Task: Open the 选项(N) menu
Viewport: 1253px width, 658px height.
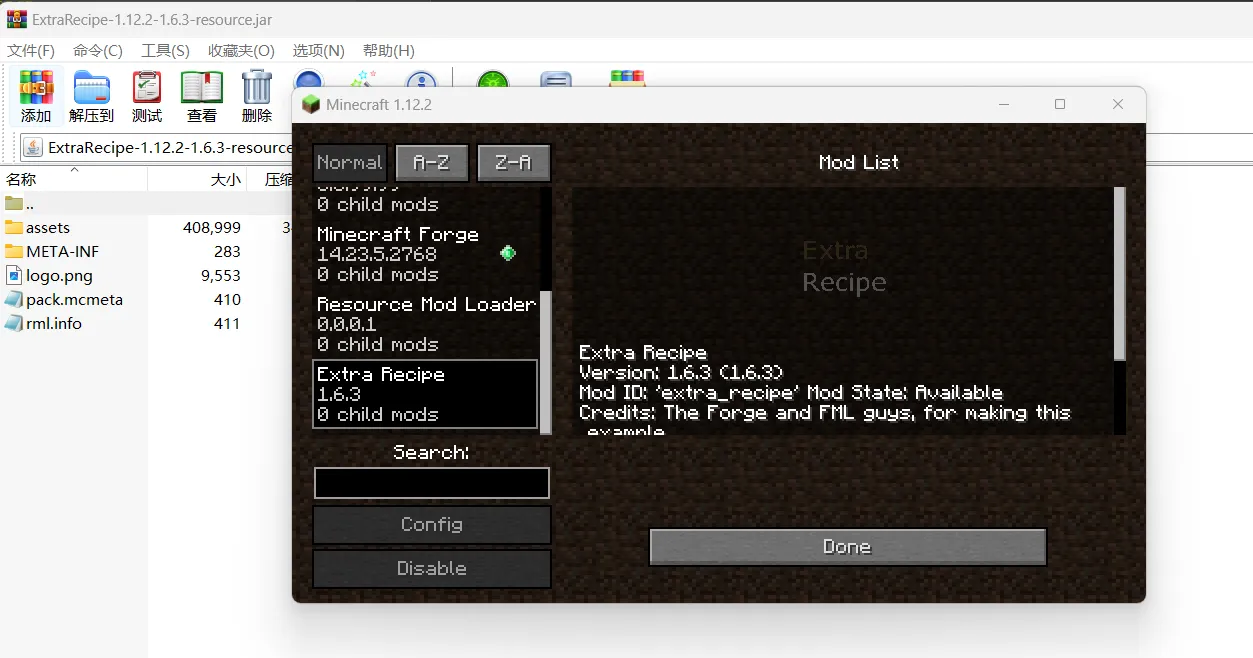Action: (318, 50)
